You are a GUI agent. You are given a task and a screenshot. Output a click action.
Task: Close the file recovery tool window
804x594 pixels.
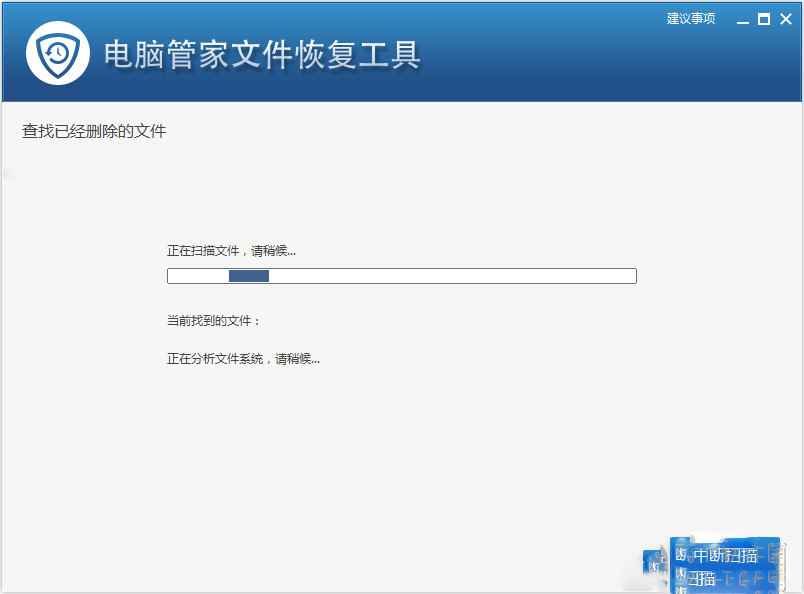(x=786, y=18)
